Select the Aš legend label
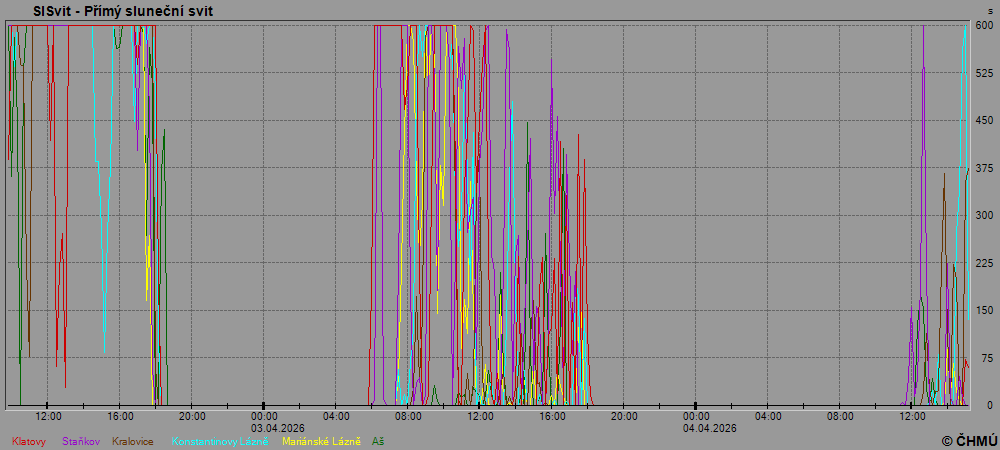Screen dimensions: 1000x450 tap(378, 441)
